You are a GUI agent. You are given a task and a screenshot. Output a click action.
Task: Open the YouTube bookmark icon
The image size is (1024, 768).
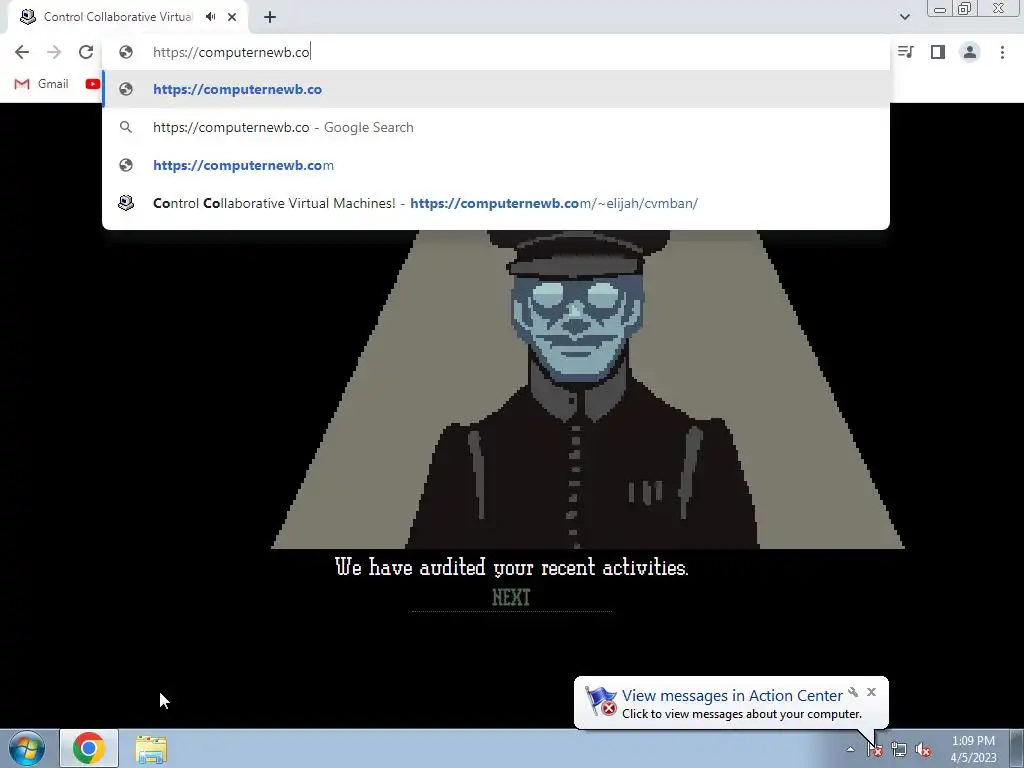click(x=93, y=84)
